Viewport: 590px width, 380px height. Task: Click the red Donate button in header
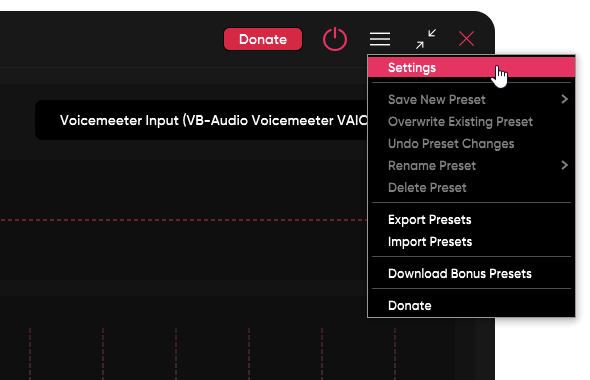263,39
